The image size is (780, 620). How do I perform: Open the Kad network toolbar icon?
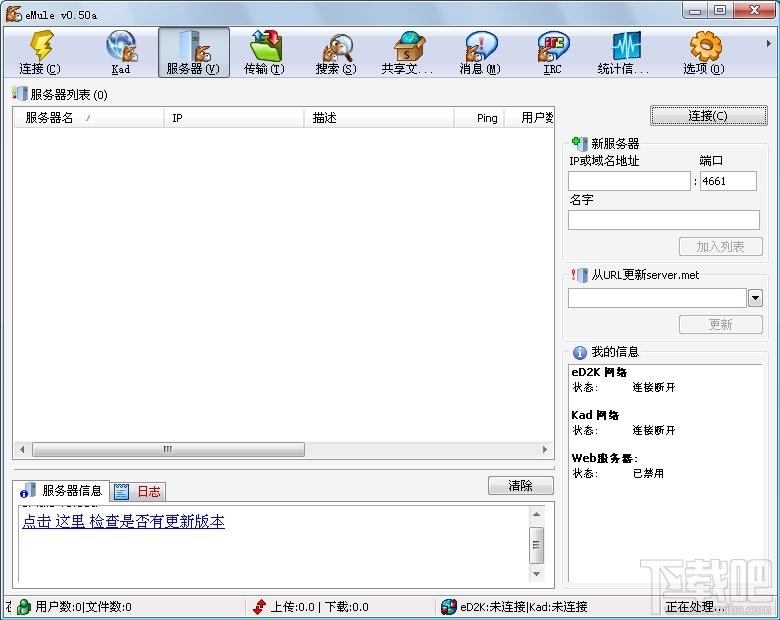tap(121, 52)
